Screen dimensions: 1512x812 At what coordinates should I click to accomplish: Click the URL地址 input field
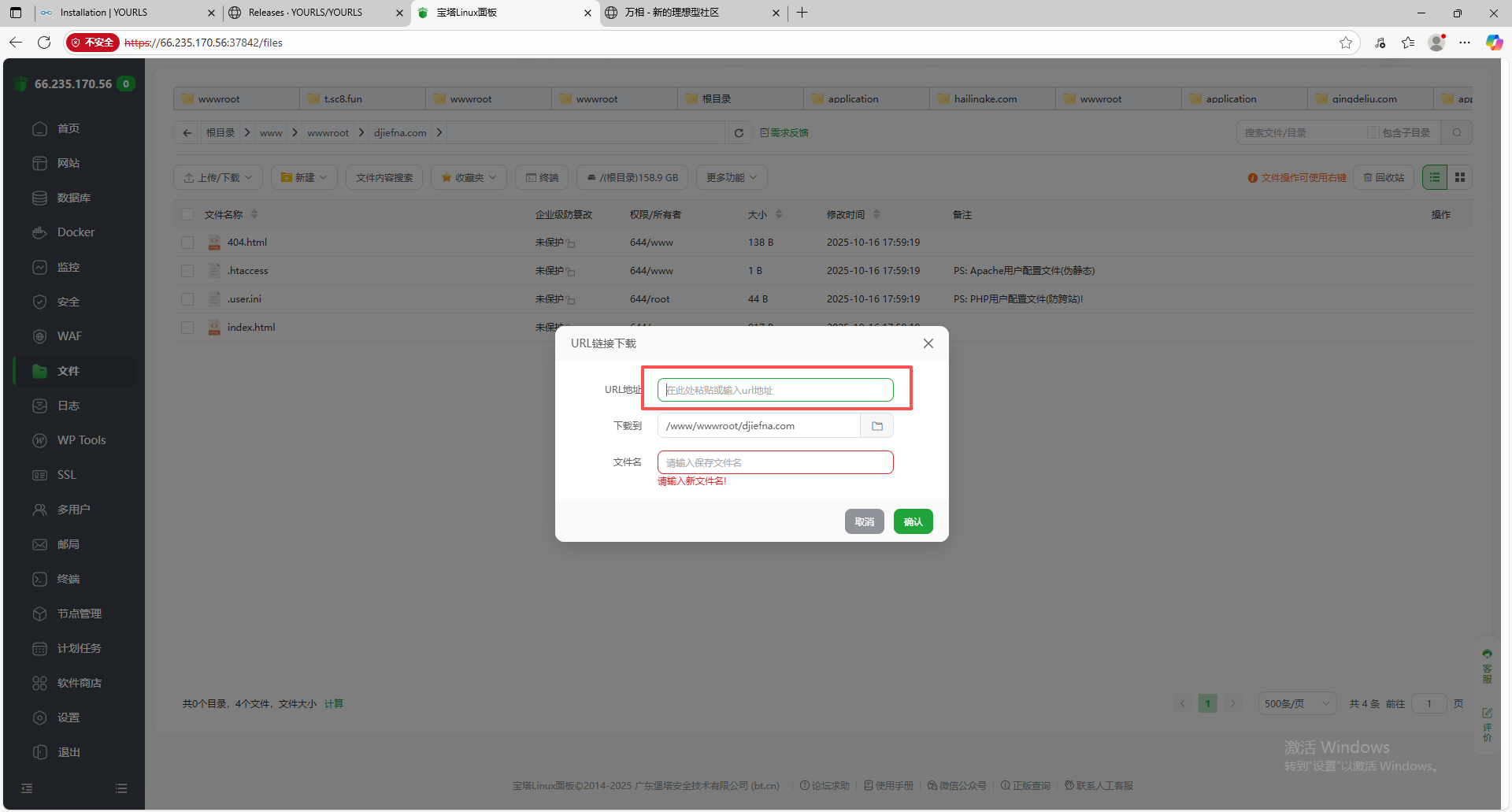[x=775, y=390]
